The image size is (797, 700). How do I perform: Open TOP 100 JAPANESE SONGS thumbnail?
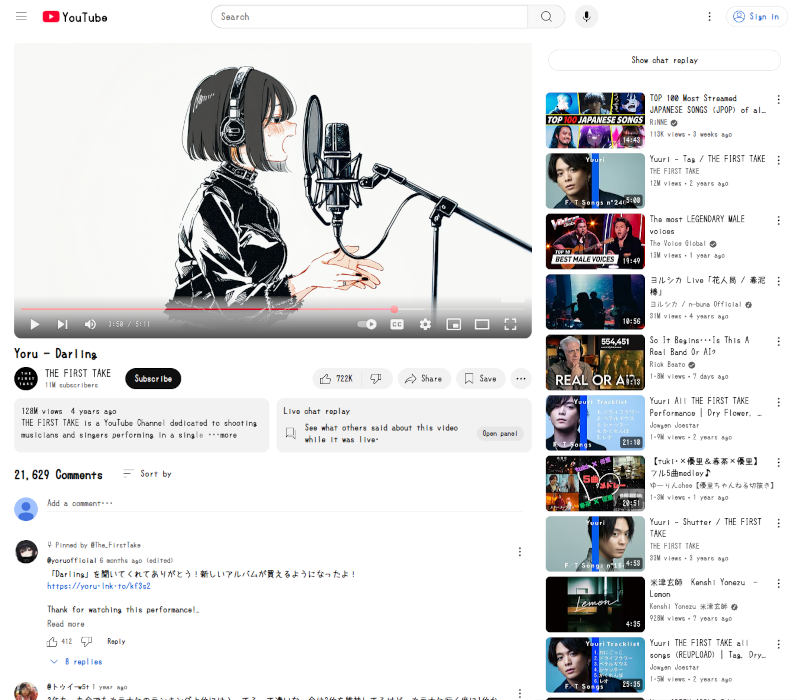pos(595,120)
